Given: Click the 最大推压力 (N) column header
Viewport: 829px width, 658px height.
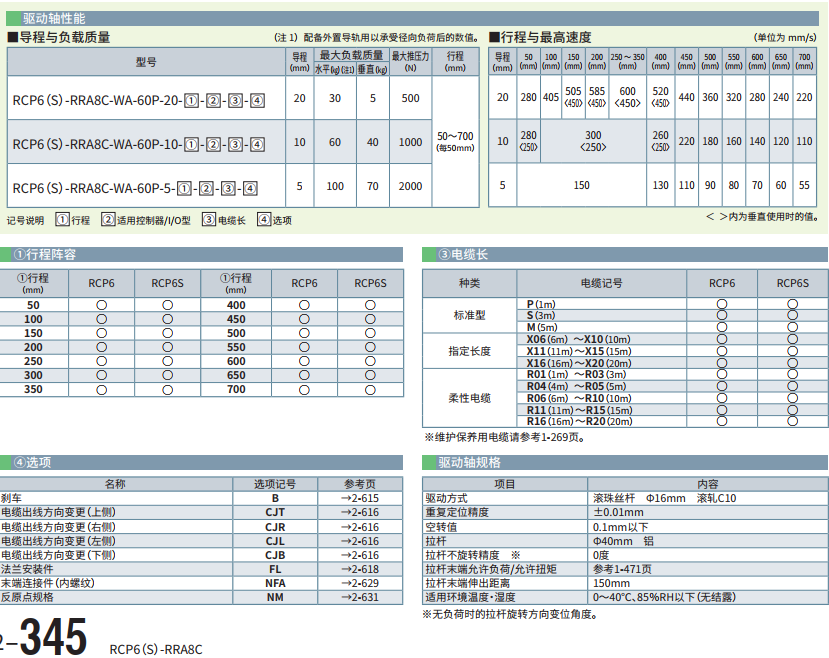Looking at the screenshot, I should pos(410,61).
